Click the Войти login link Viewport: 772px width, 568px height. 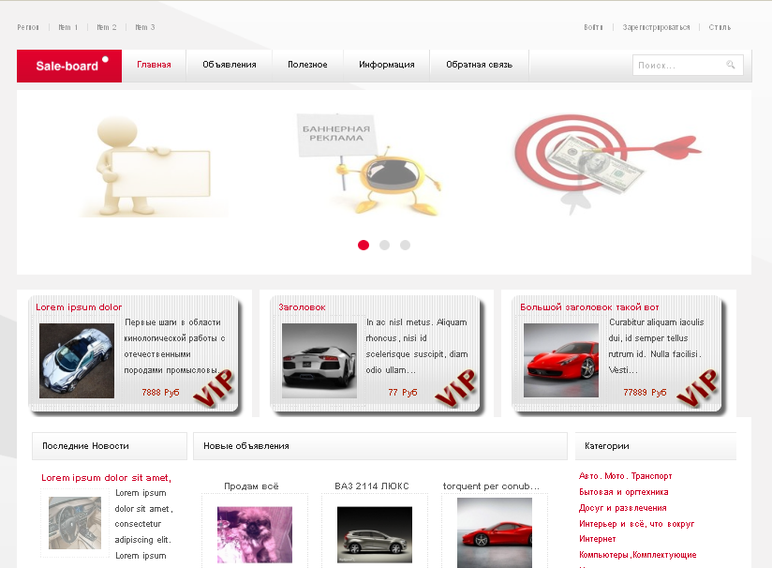[x=593, y=27]
